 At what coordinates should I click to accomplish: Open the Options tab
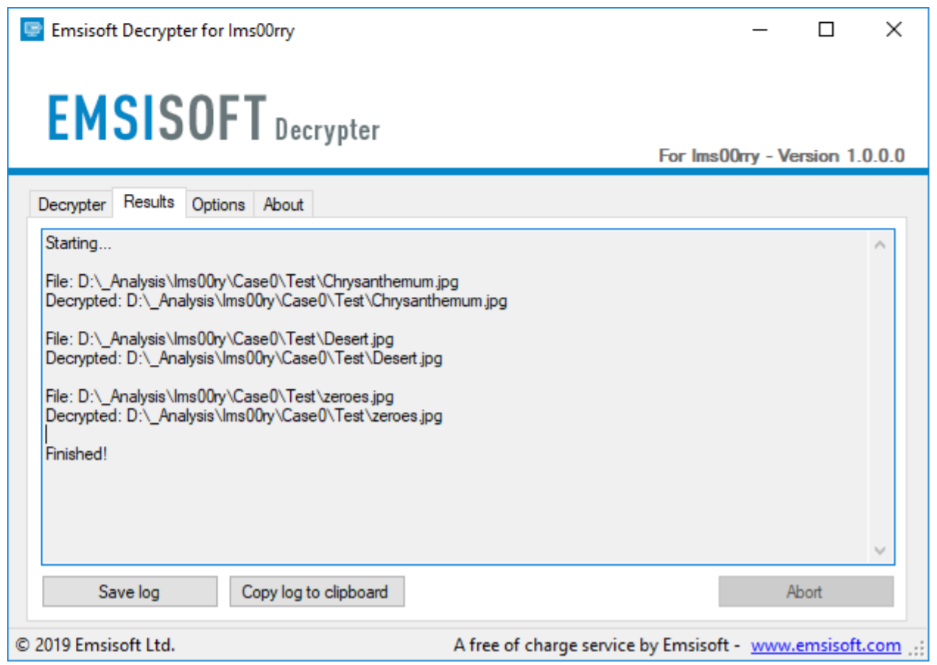[218, 204]
